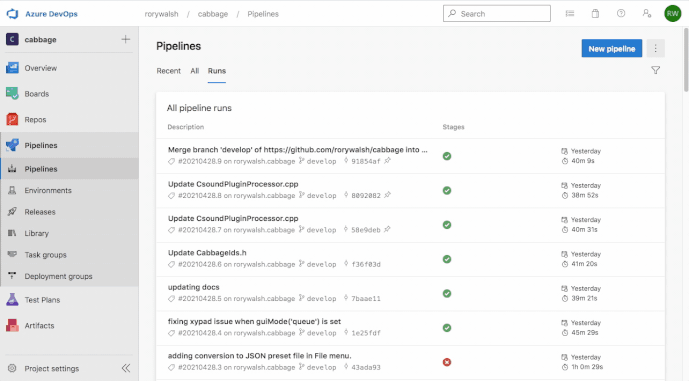Open Environments in the sidebar
Image resolution: width=689 pixels, height=381 pixels.
pos(69,190)
